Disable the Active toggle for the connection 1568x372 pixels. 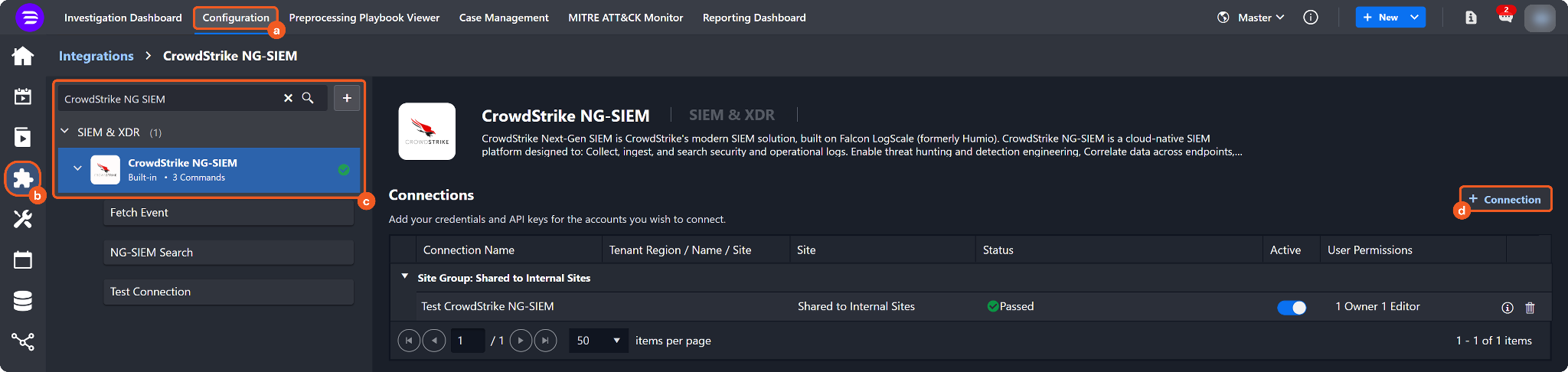1292,307
